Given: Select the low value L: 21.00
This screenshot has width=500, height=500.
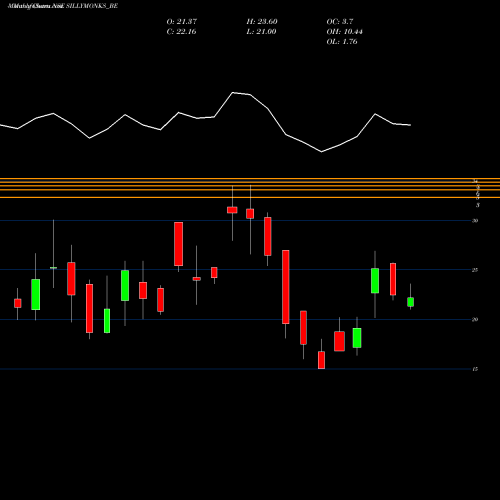Looking at the screenshot, I should [261, 32].
